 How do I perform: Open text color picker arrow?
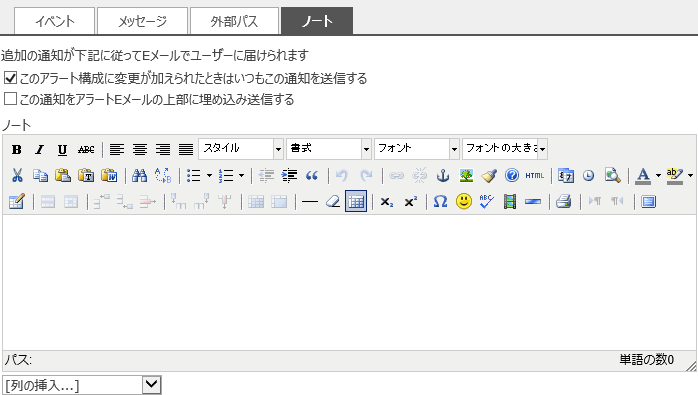tap(658, 175)
